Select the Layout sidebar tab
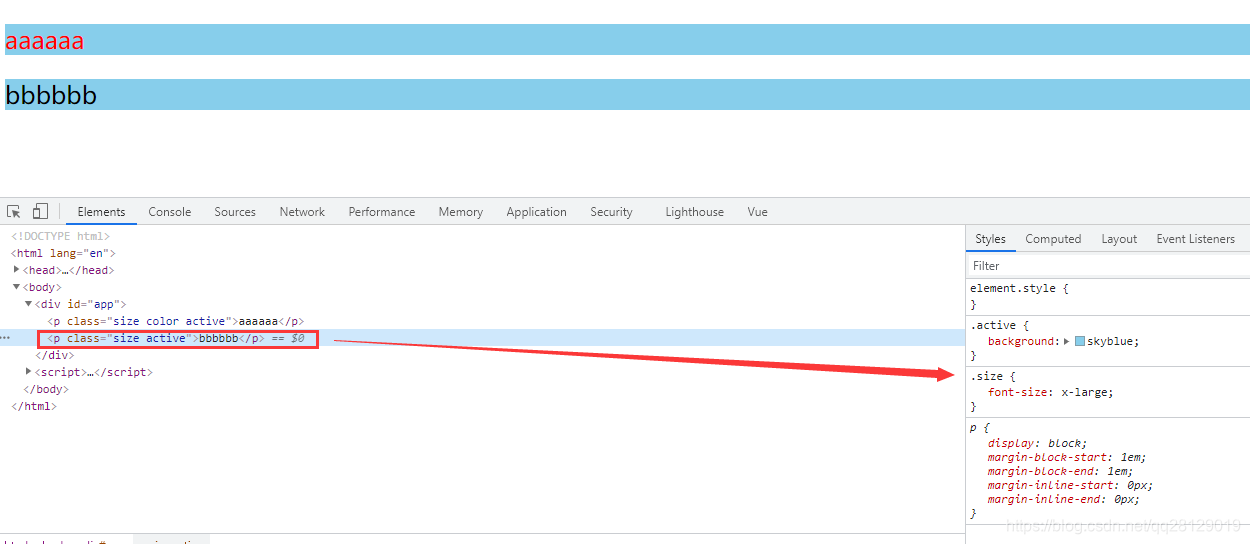This screenshot has height=544, width=1250. 1119,239
